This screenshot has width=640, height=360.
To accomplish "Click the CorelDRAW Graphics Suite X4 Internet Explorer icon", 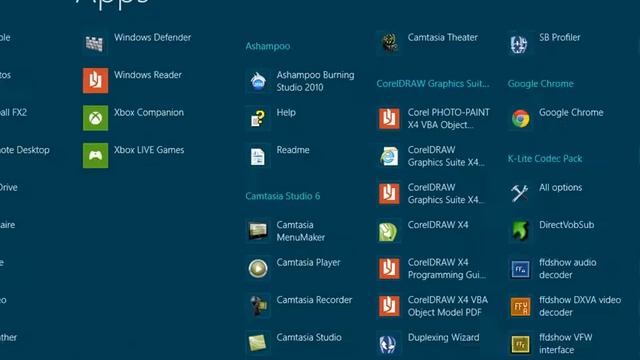I will click(389, 156).
